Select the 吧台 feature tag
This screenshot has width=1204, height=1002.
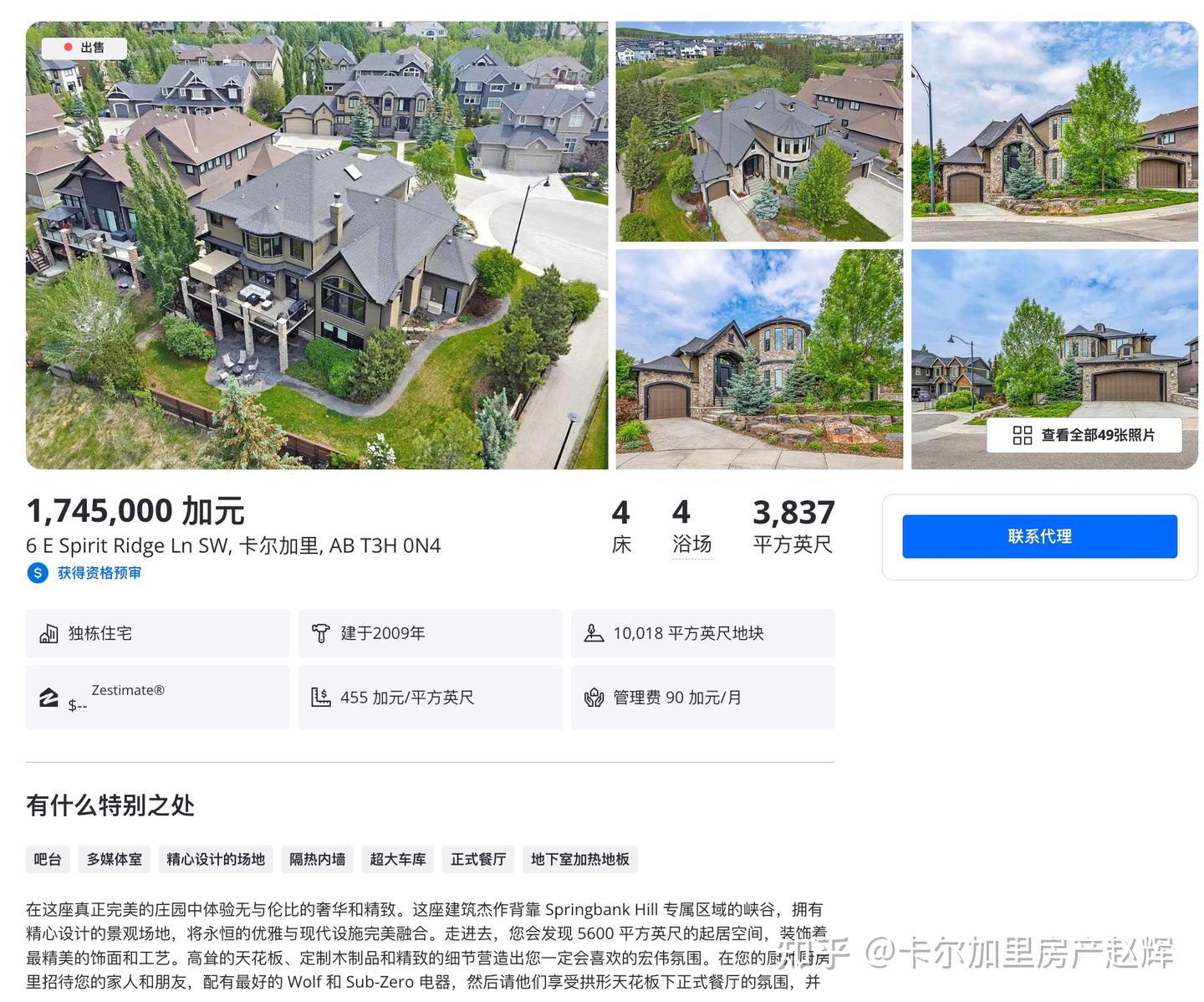pyautogui.click(x=48, y=859)
